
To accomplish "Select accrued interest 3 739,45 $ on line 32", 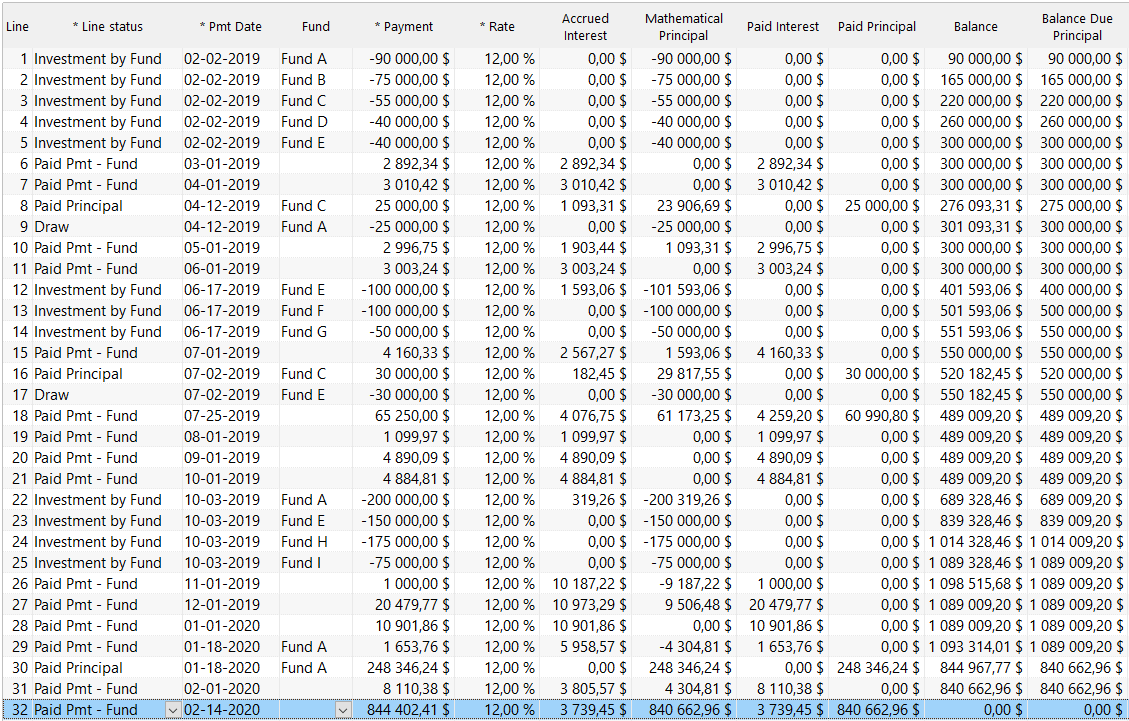I will 593,710.
